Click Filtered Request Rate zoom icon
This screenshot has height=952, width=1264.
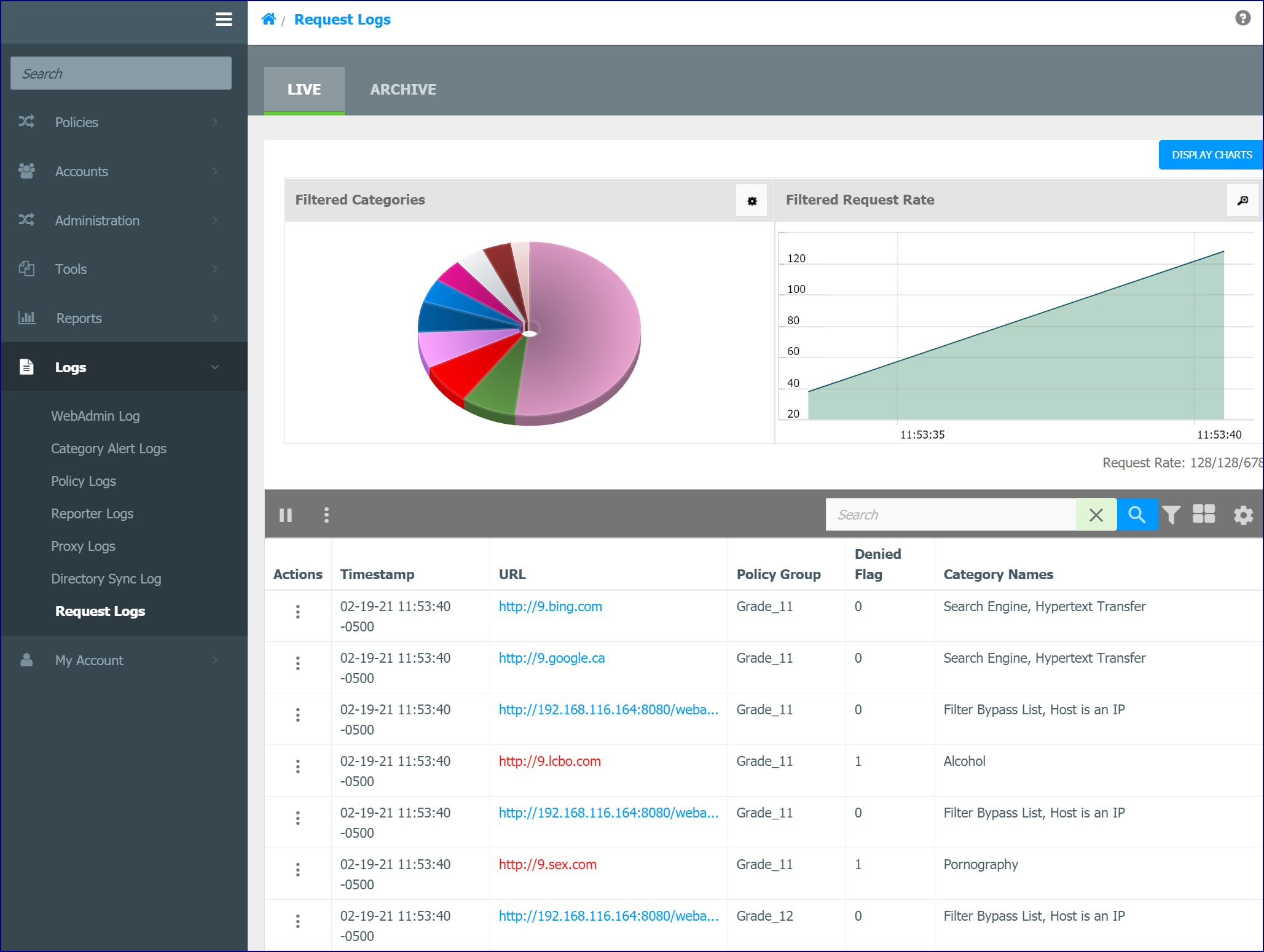coord(1242,200)
